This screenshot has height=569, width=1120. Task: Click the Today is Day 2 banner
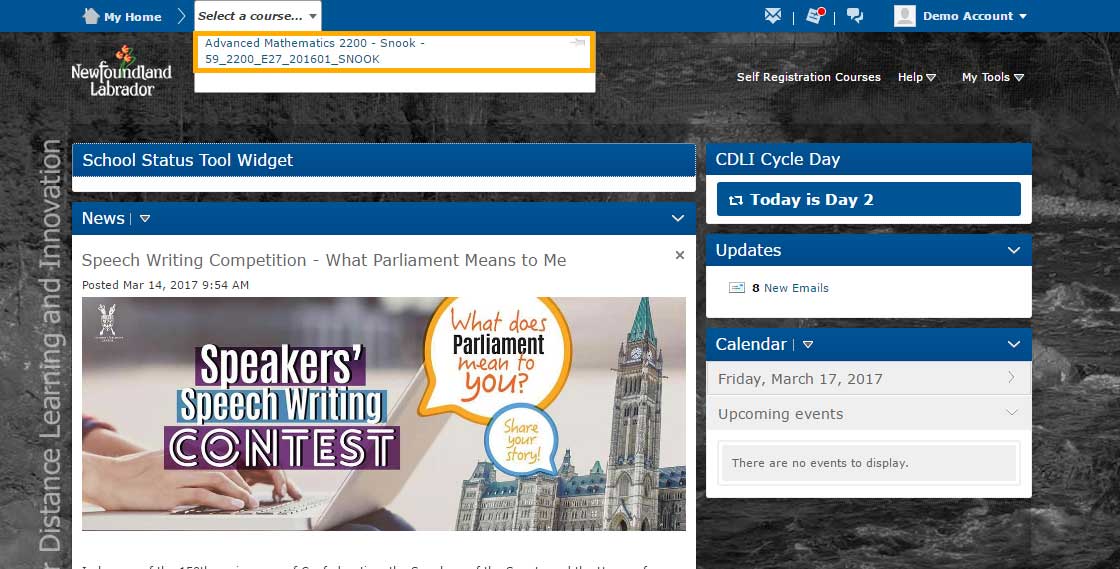(869, 199)
